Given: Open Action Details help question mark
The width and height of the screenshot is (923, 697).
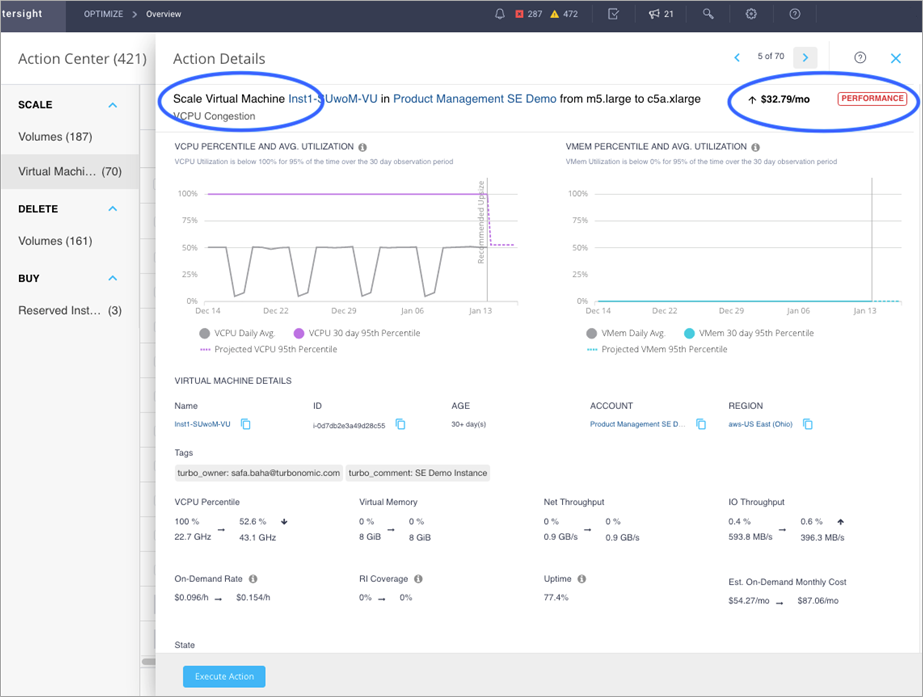Looking at the screenshot, I should (x=860, y=57).
